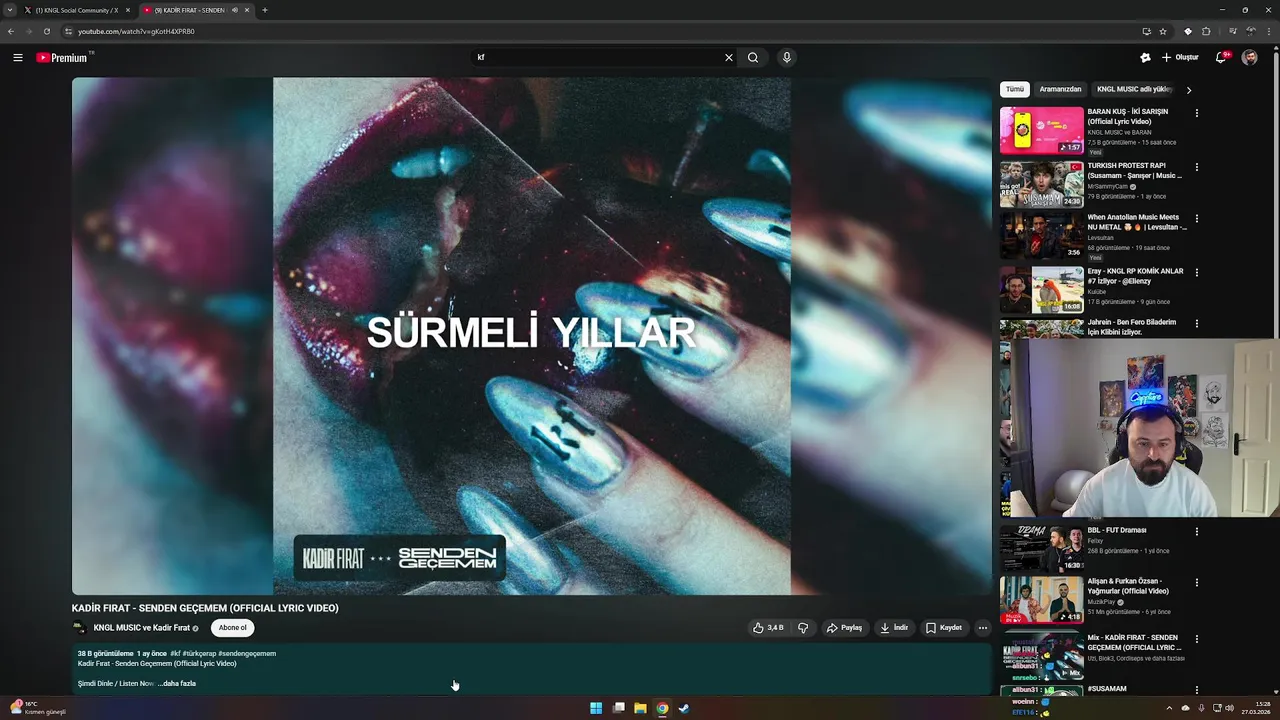Start voice search with the microphone

click(x=787, y=58)
